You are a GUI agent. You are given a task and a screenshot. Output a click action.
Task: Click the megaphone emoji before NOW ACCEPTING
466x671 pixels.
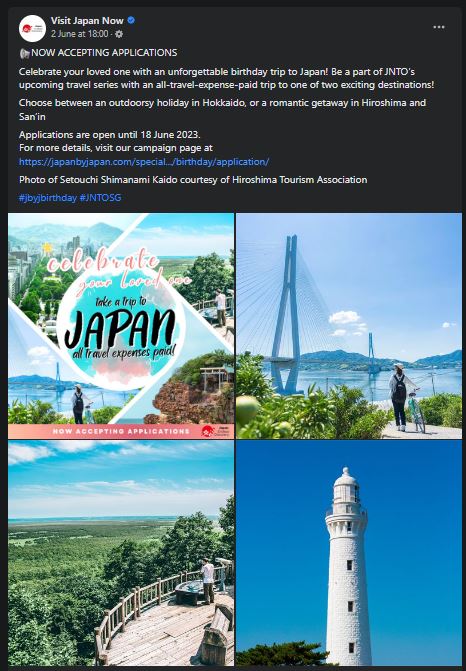(24, 53)
